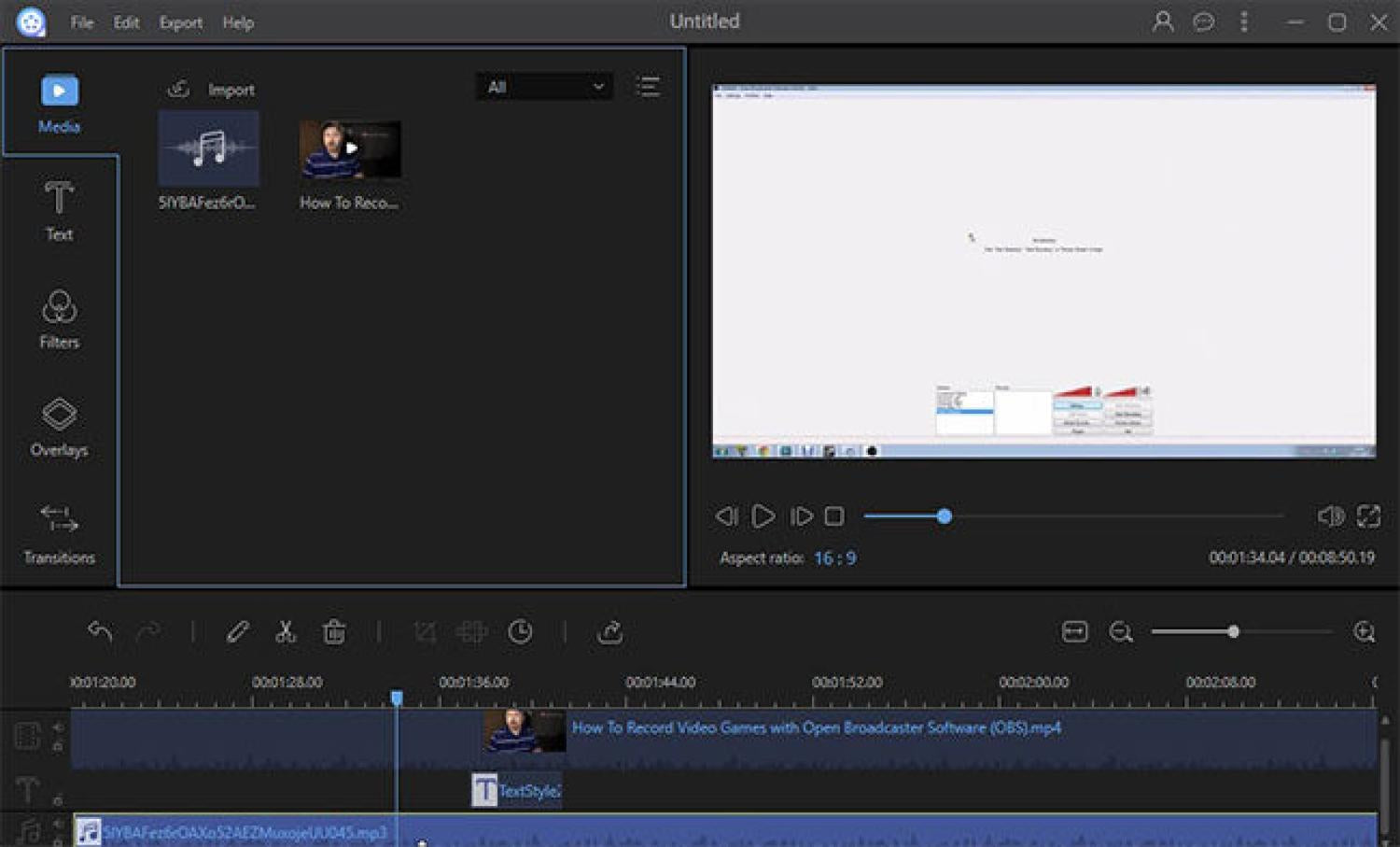Click the trash delete icon

coord(334,632)
